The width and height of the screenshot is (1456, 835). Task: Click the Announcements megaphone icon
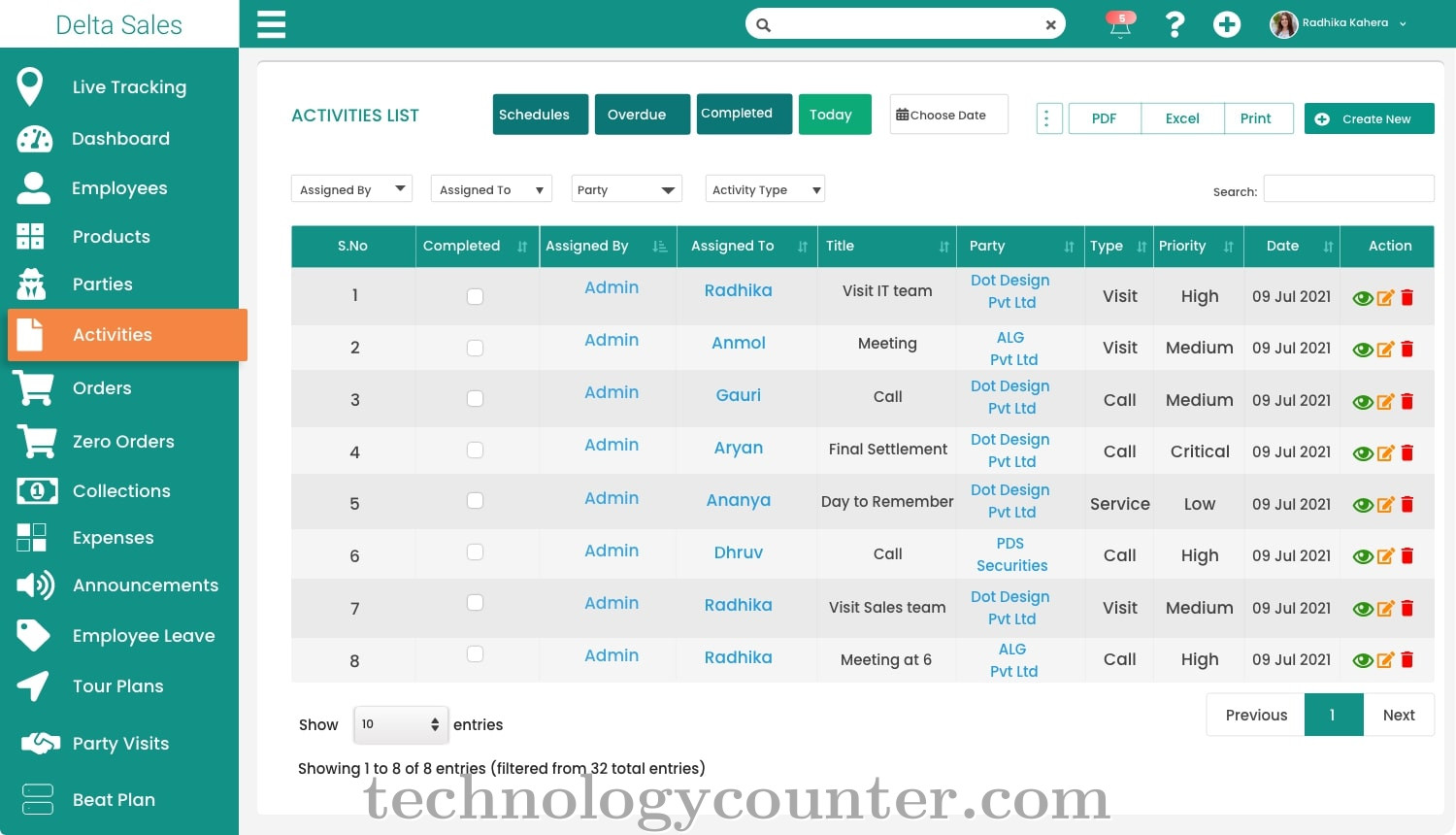pyautogui.click(x=36, y=584)
